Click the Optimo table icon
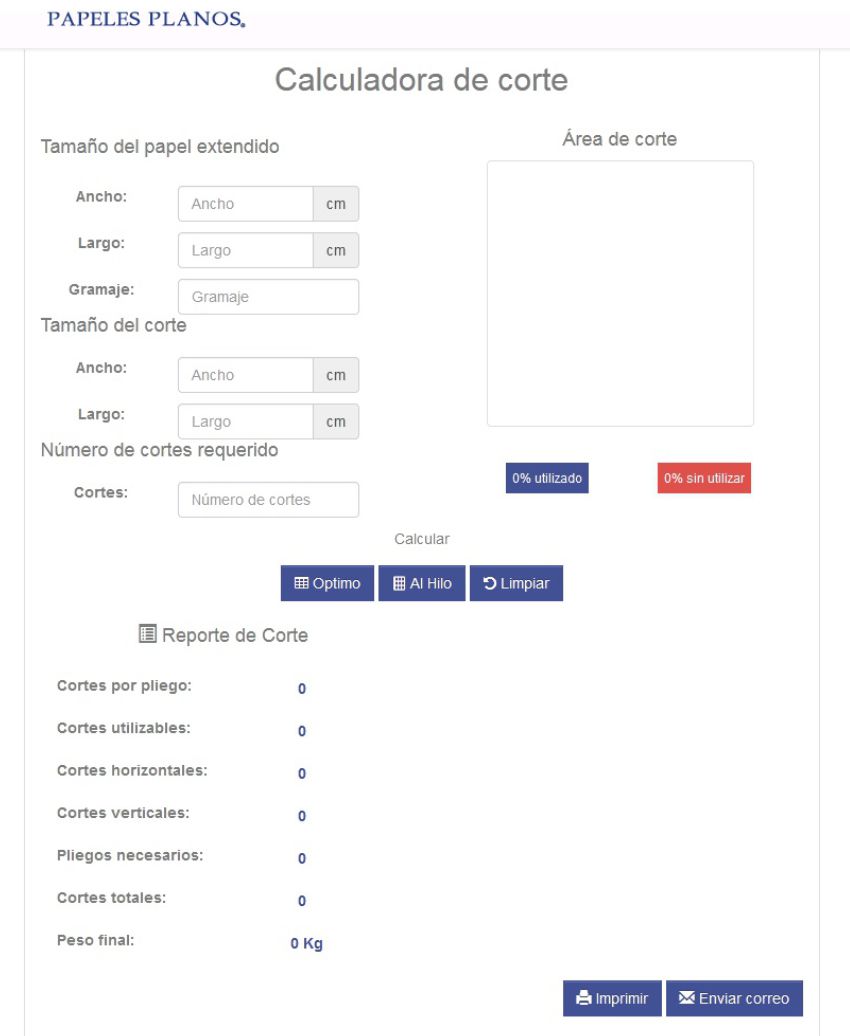 click(301, 583)
